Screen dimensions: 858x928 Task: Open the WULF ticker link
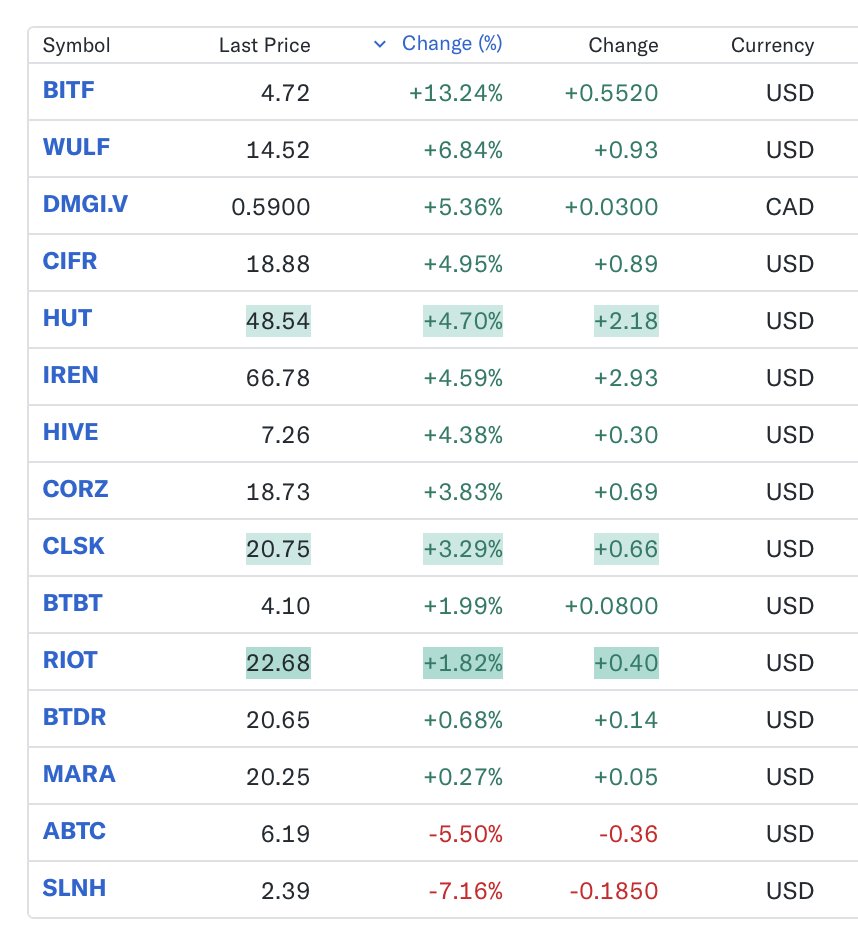coord(76,148)
